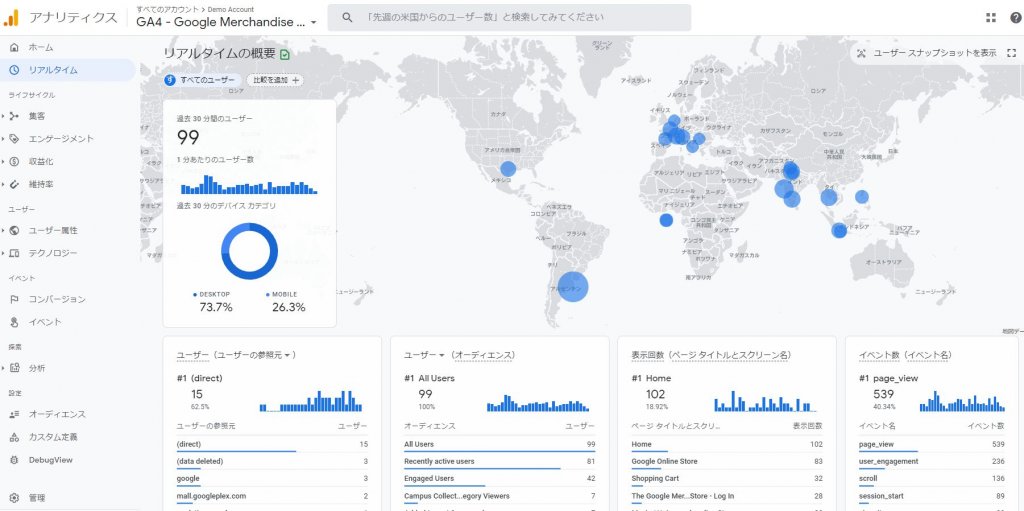Open コンバージョン menu item
The height and width of the screenshot is (511, 1024).
pyautogui.click(x=57, y=299)
